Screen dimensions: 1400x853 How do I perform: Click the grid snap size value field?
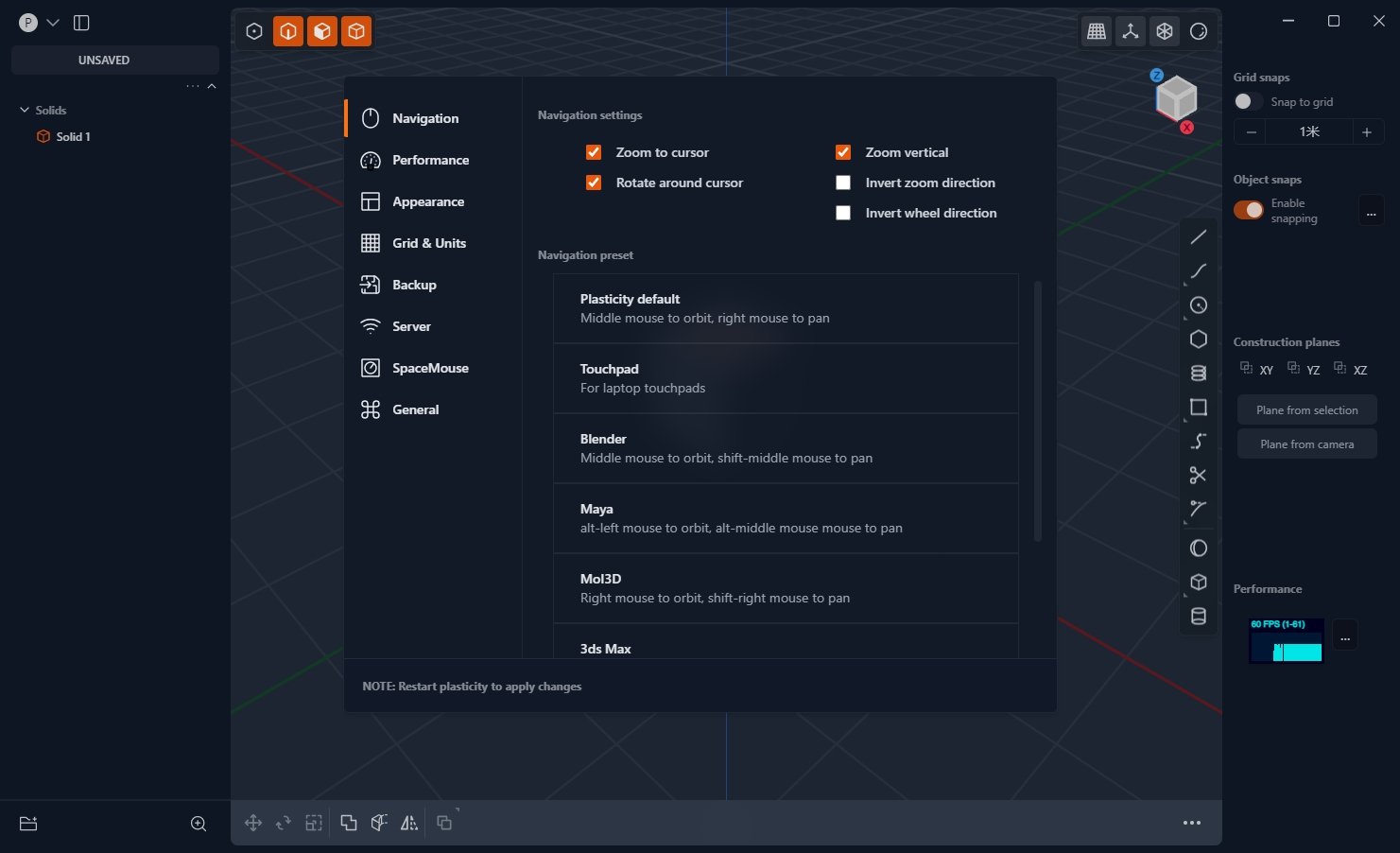pos(1309,132)
